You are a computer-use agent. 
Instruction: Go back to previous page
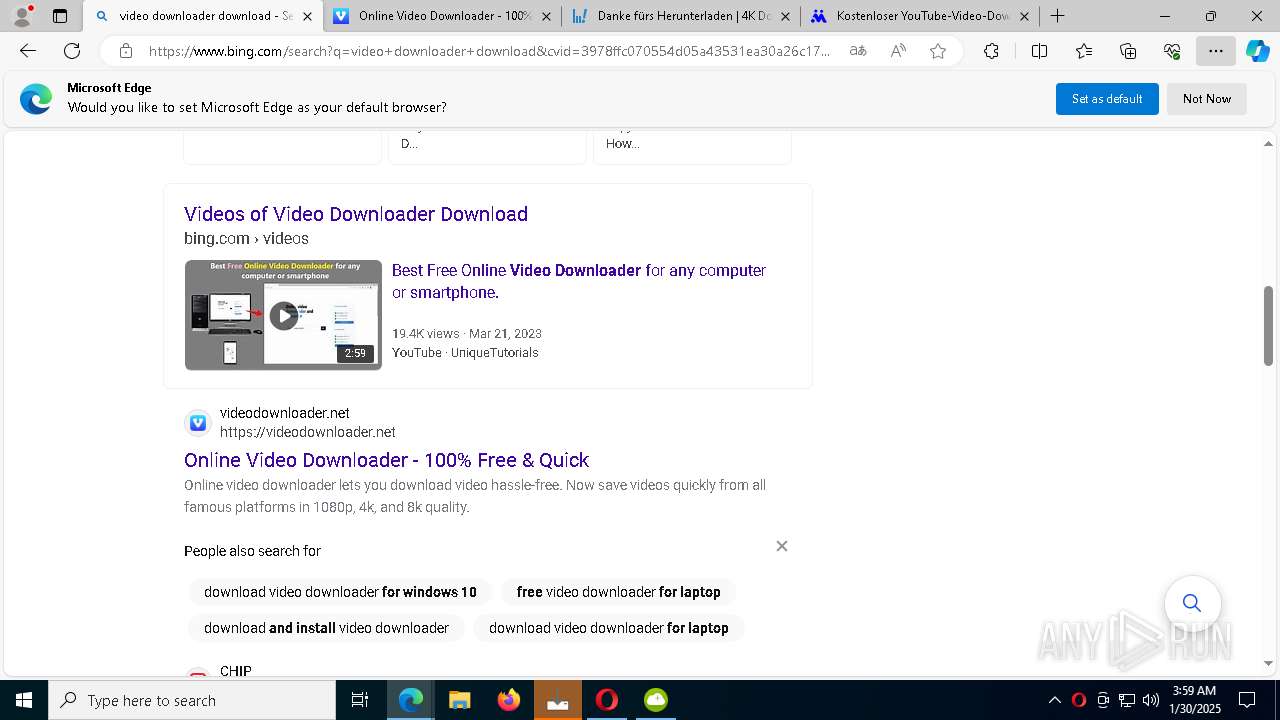coord(28,51)
